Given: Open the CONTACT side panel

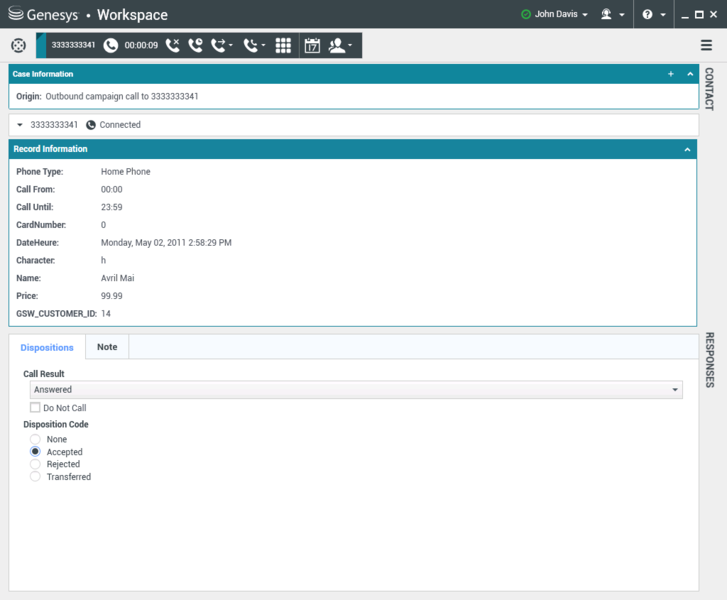Looking at the screenshot, I should (709, 89).
